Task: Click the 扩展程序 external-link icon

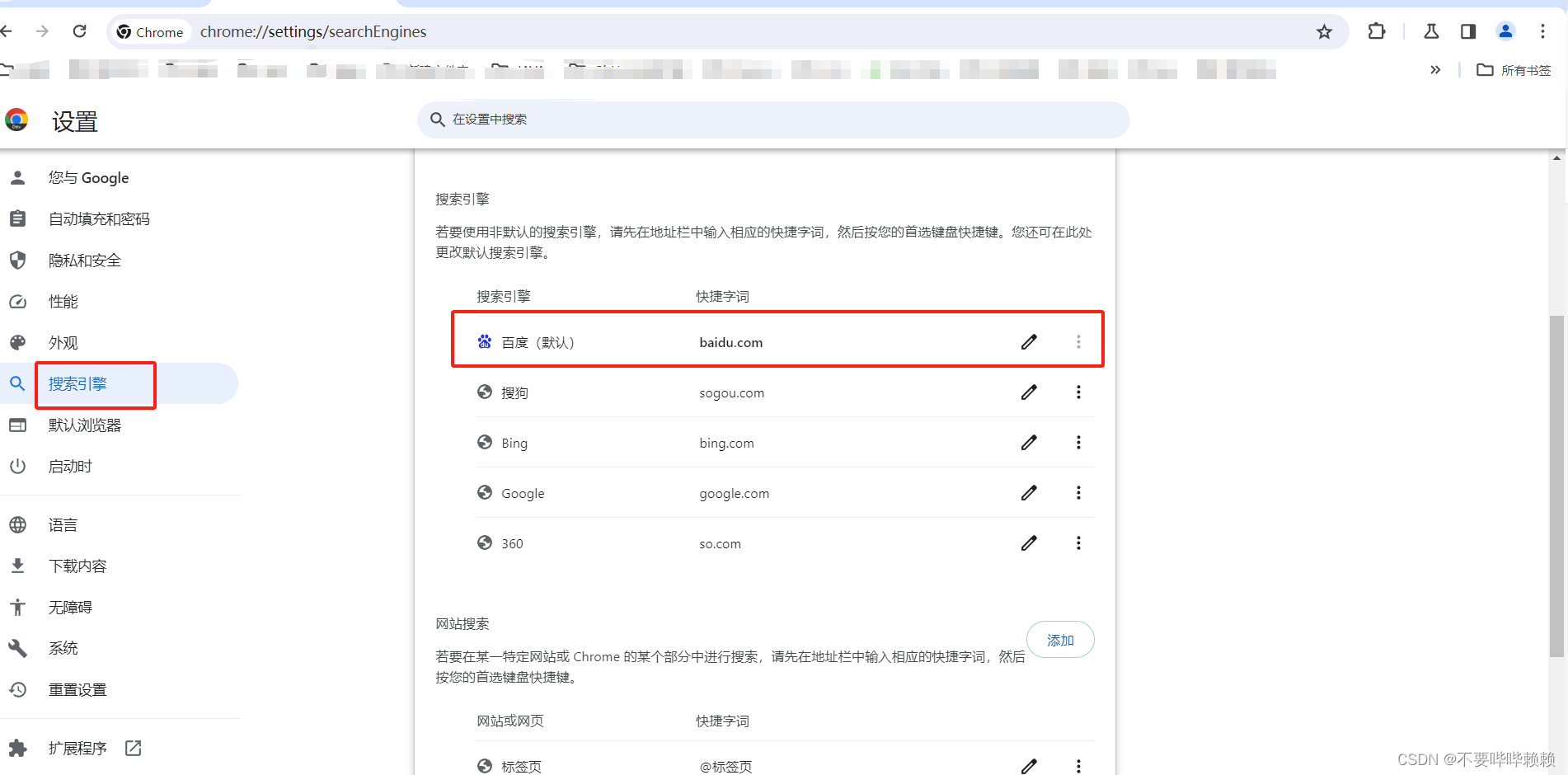Action: [133, 748]
